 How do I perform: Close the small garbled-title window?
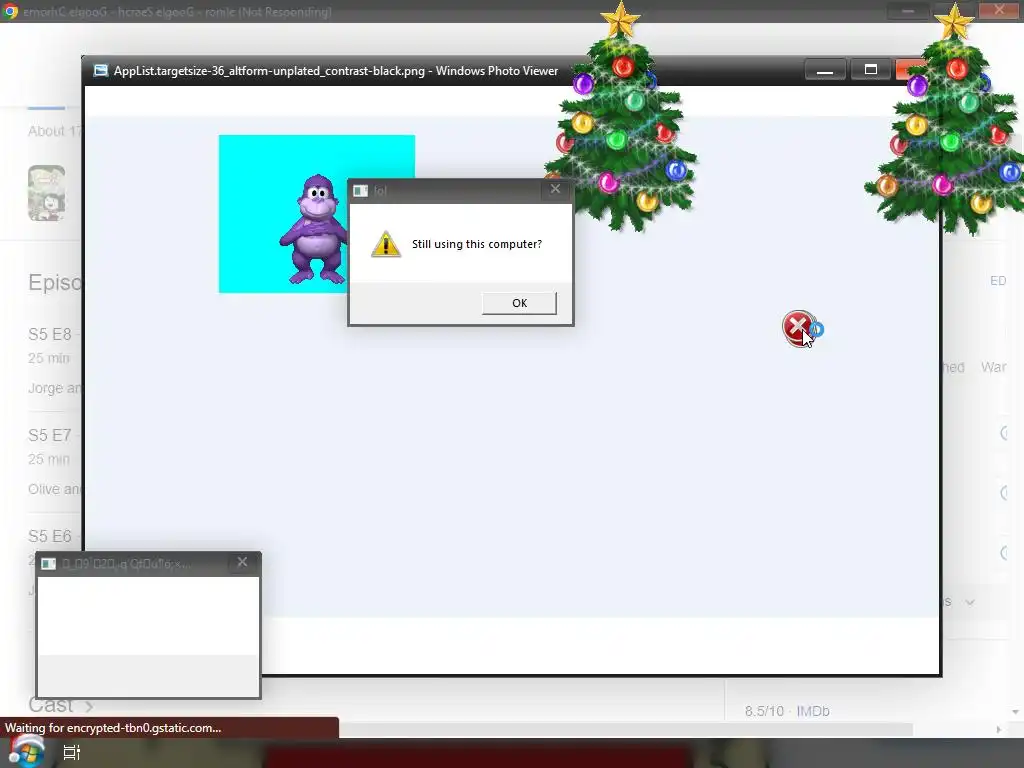point(242,562)
